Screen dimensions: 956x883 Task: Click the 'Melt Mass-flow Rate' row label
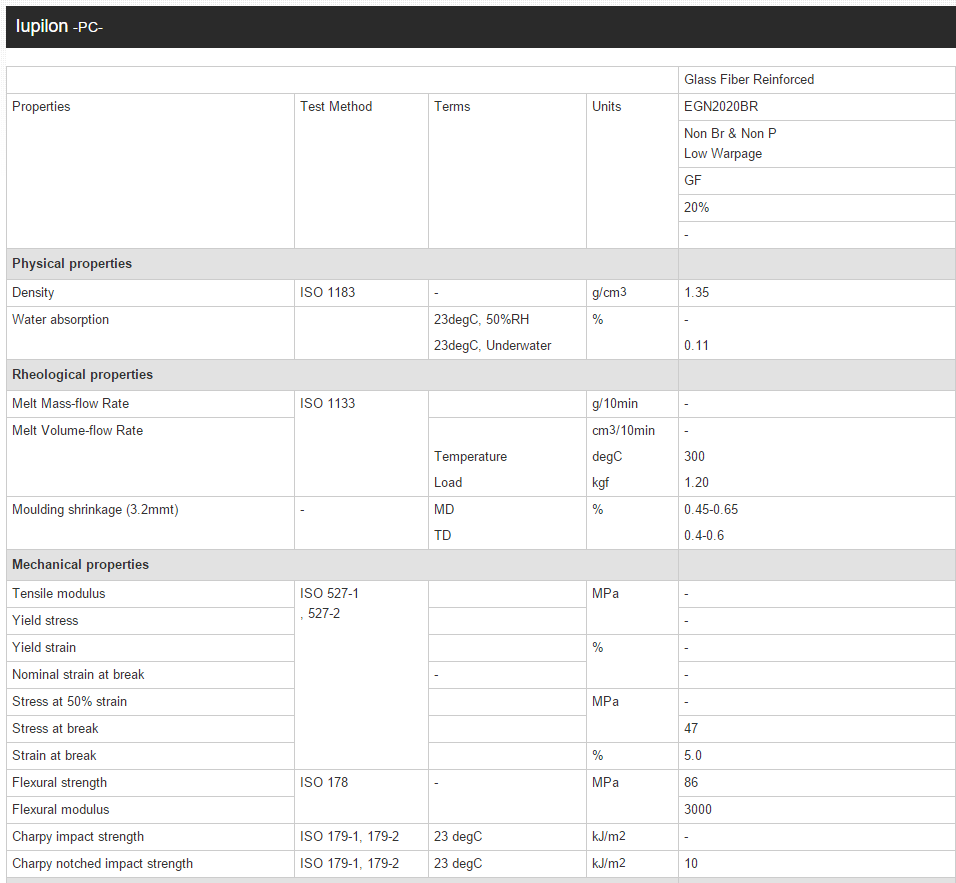71,403
